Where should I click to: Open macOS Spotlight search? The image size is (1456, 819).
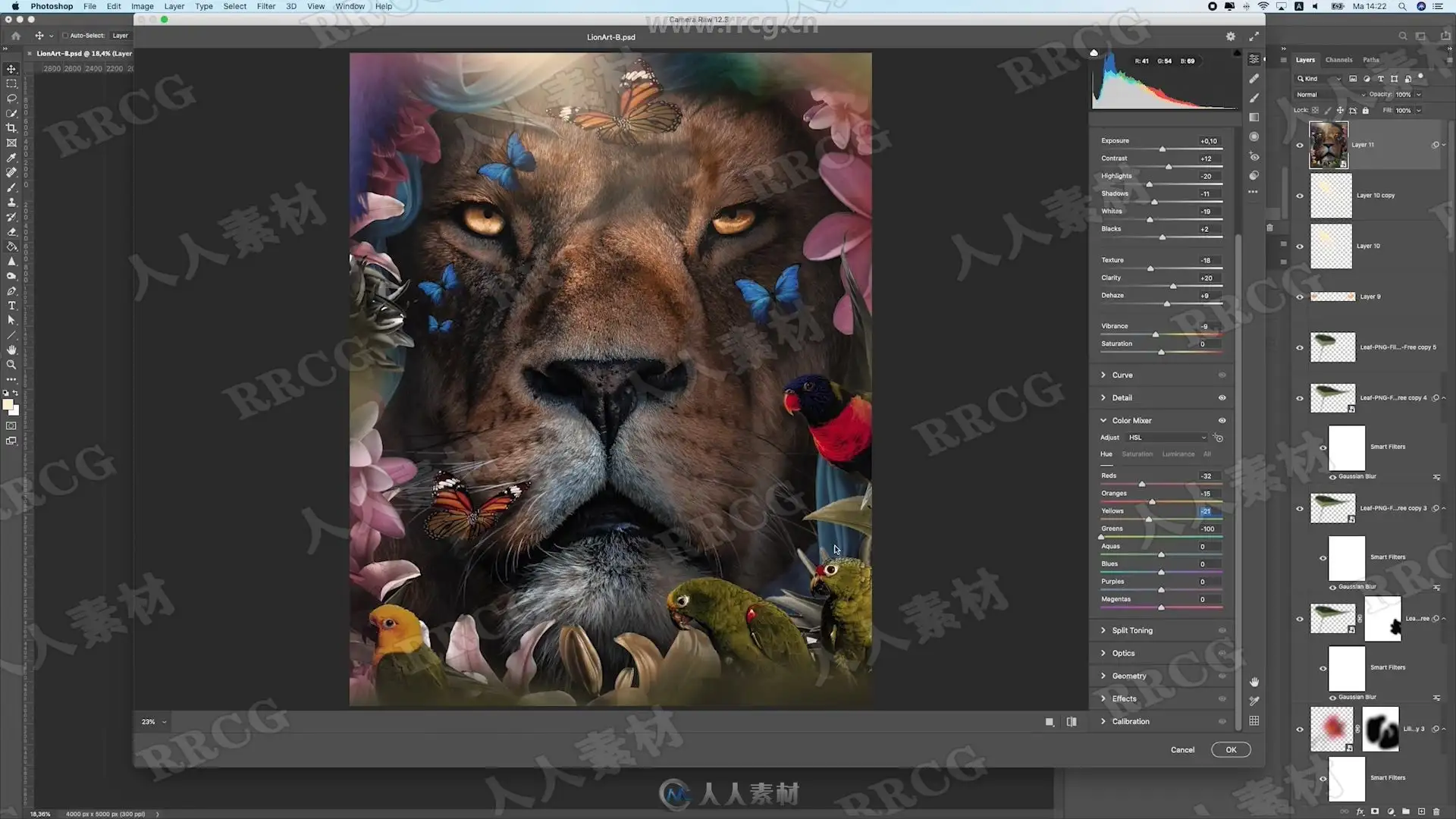click(1402, 6)
